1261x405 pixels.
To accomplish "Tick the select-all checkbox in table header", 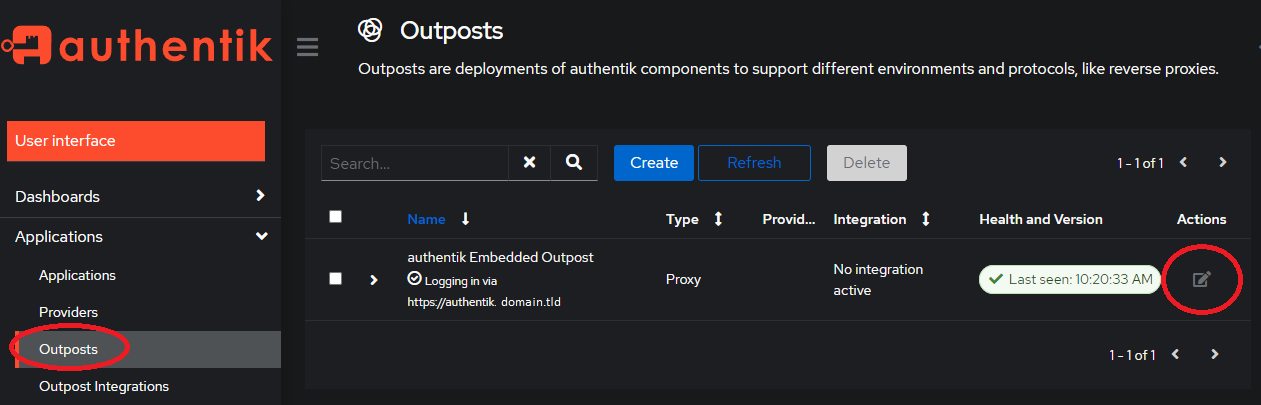I will [336, 217].
